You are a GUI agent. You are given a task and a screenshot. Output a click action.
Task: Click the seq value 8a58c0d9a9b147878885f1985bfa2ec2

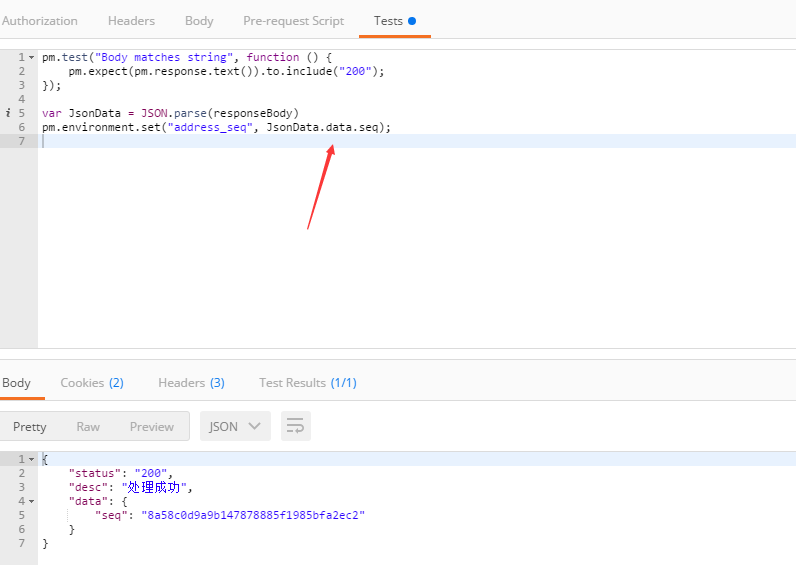pos(253,515)
